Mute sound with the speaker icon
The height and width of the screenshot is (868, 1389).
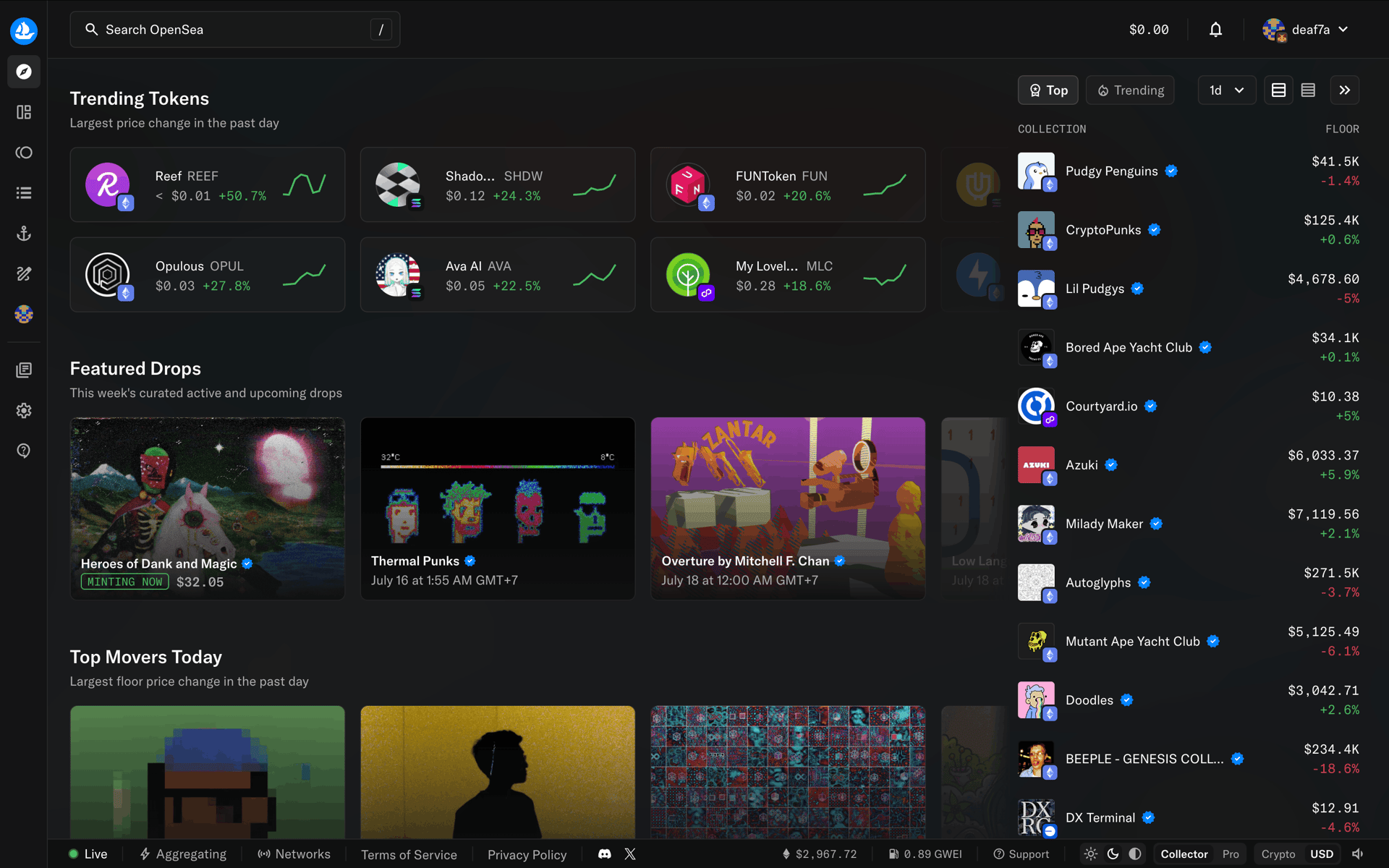1358,854
